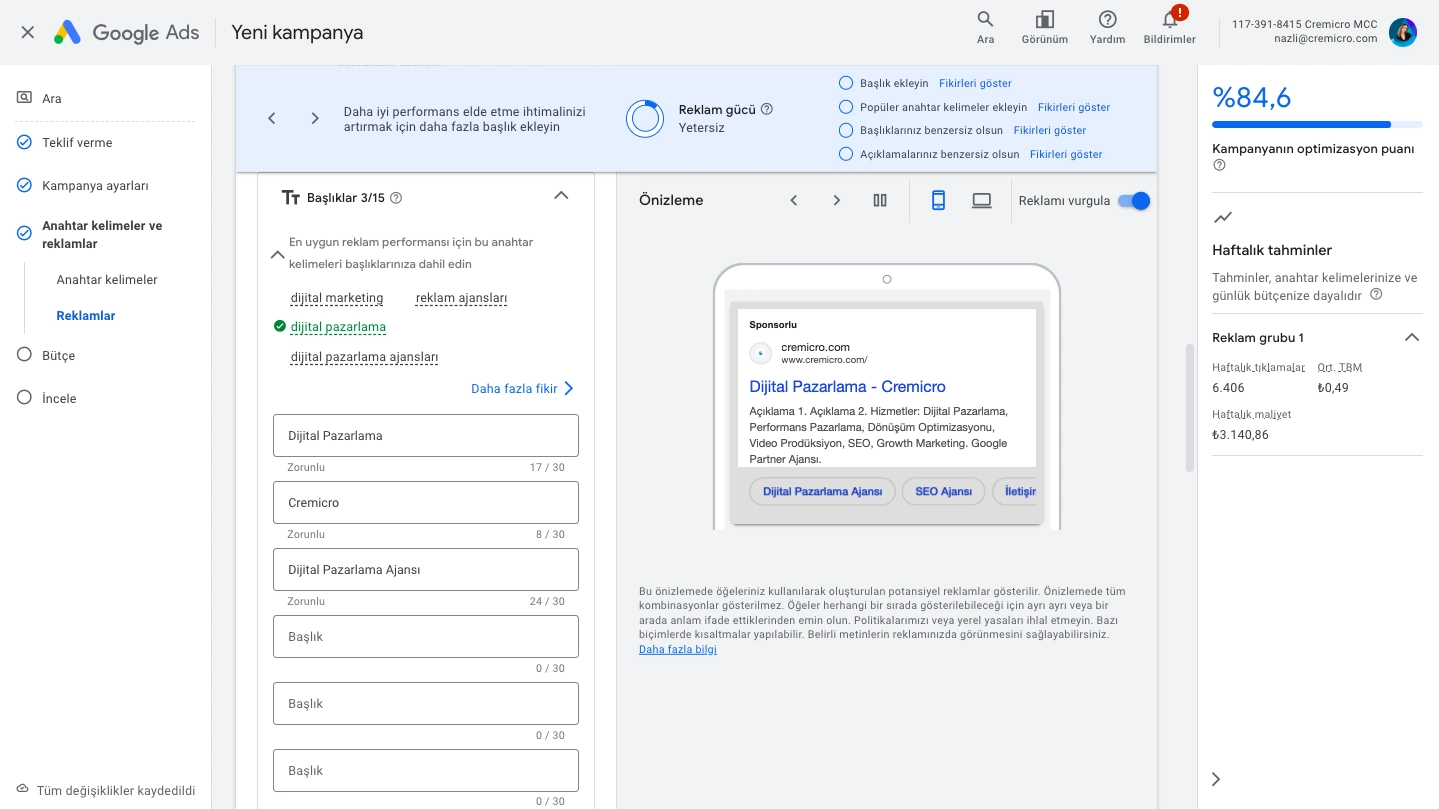Click the Cremicro headline field
This screenshot has width=1439, height=809.
(426, 503)
